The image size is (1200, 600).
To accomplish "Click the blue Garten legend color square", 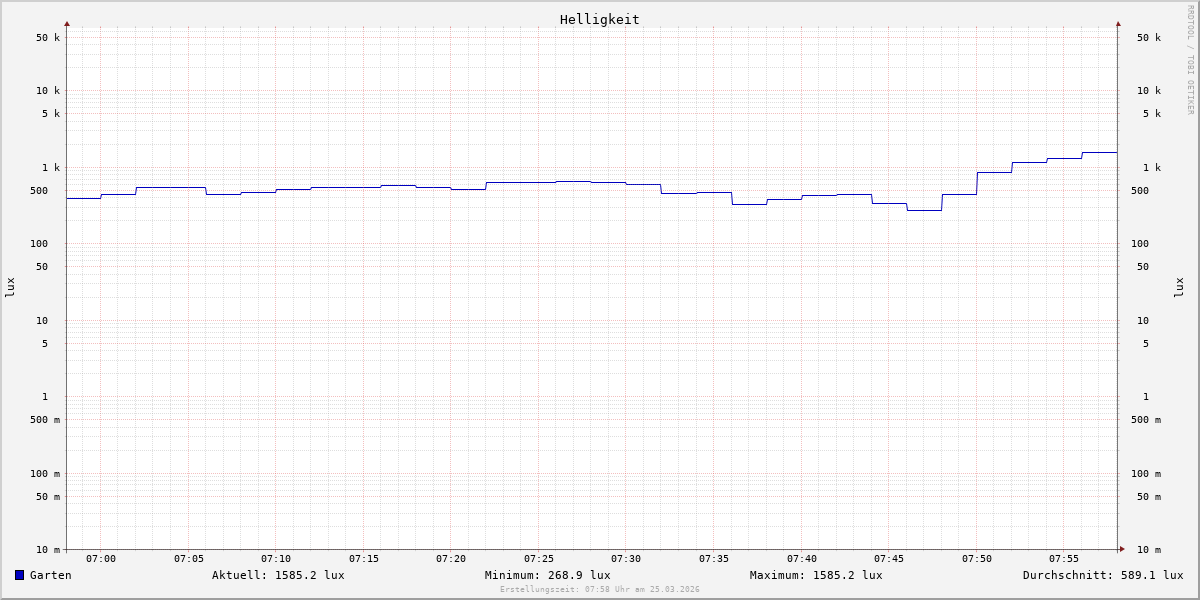I will click(x=19, y=575).
